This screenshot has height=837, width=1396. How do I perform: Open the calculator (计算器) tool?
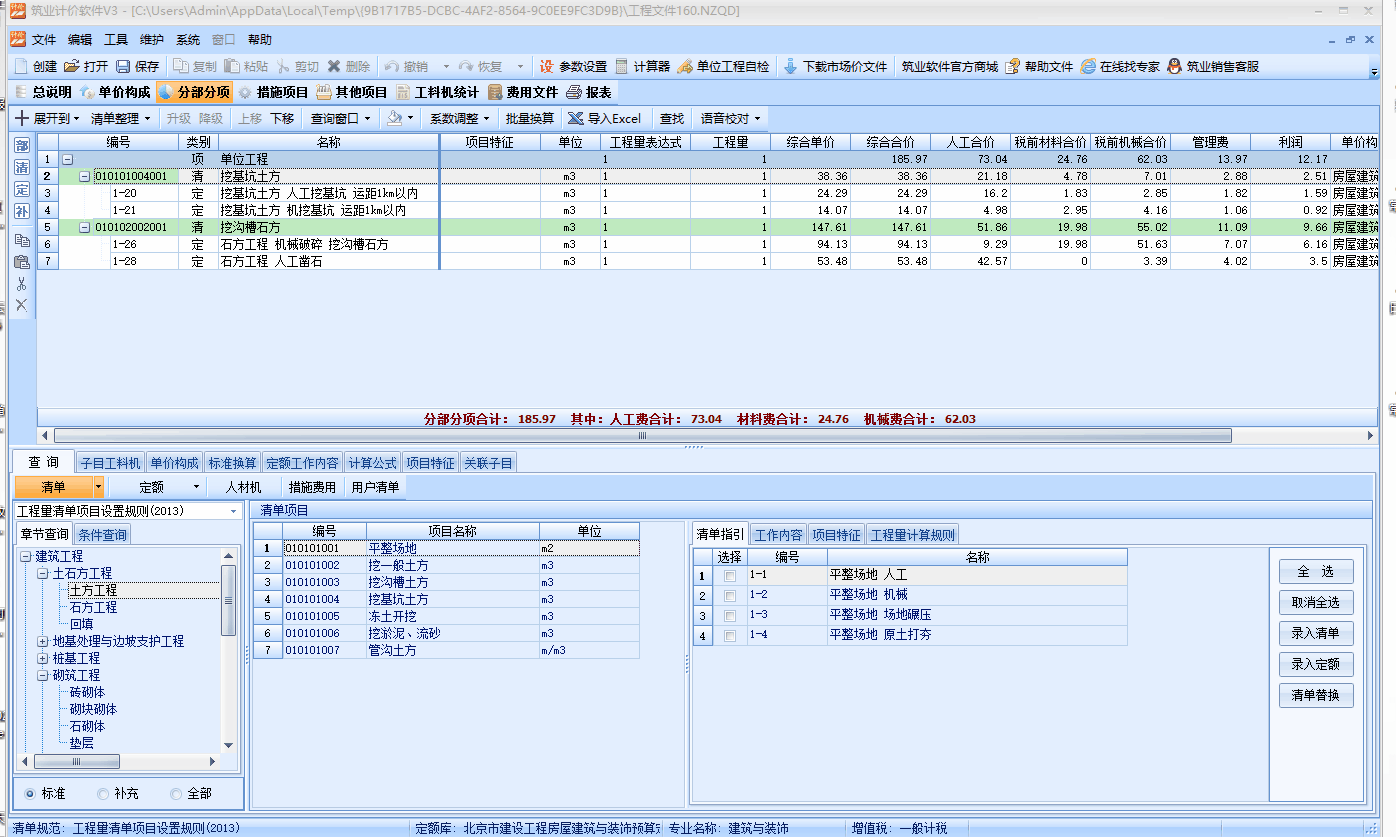[622, 67]
